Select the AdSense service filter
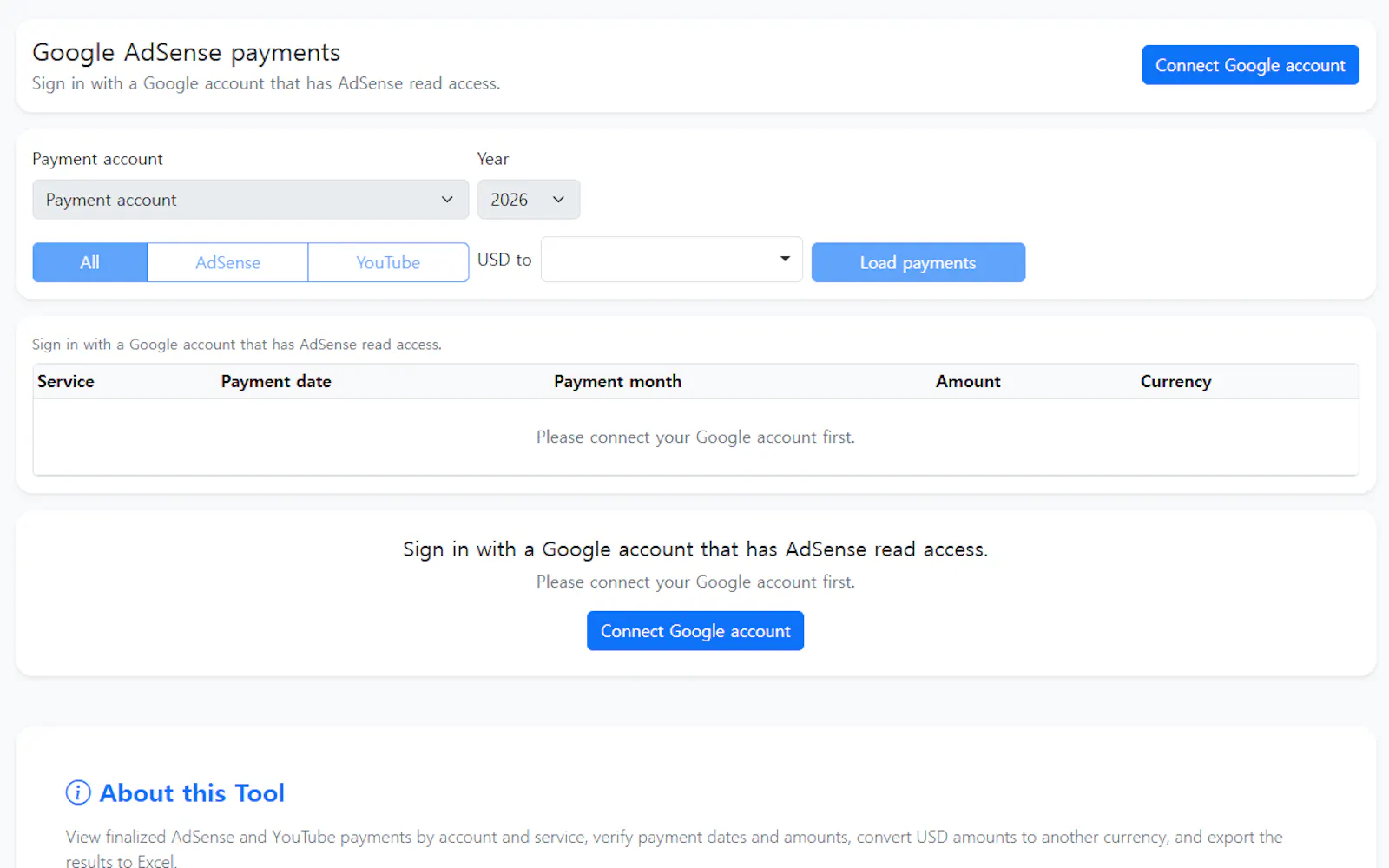 227,262
